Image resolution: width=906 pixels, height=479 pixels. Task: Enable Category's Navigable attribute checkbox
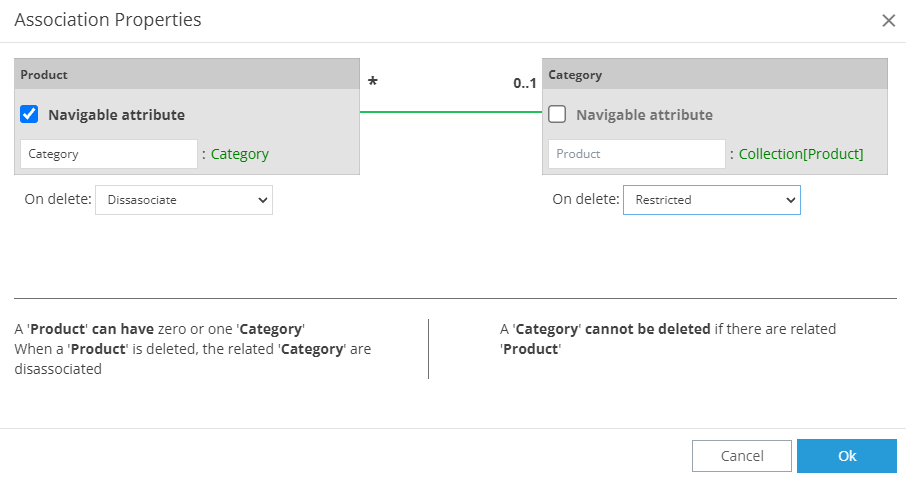[x=558, y=115]
